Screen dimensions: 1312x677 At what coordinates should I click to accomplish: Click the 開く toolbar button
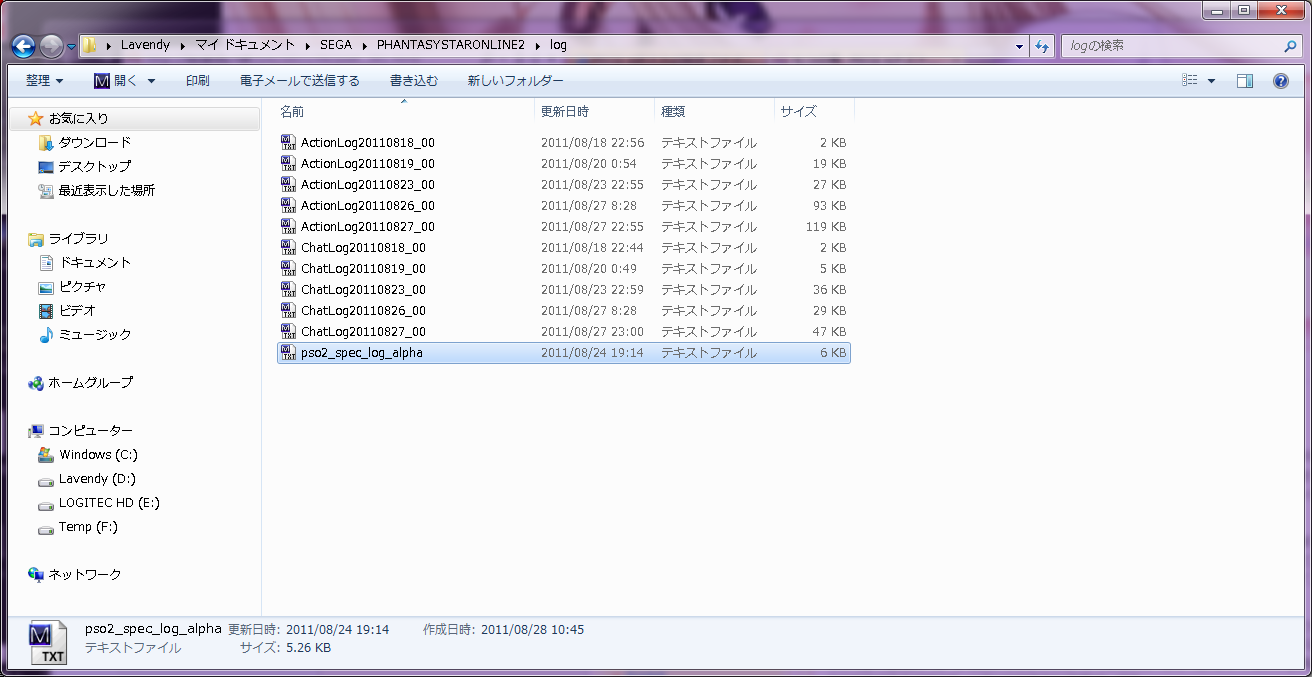[x=116, y=80]
